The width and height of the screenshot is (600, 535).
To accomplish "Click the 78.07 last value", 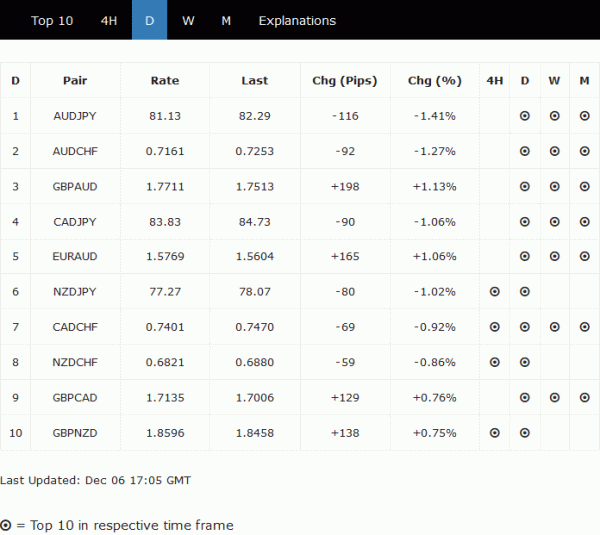I will point(254,292).
